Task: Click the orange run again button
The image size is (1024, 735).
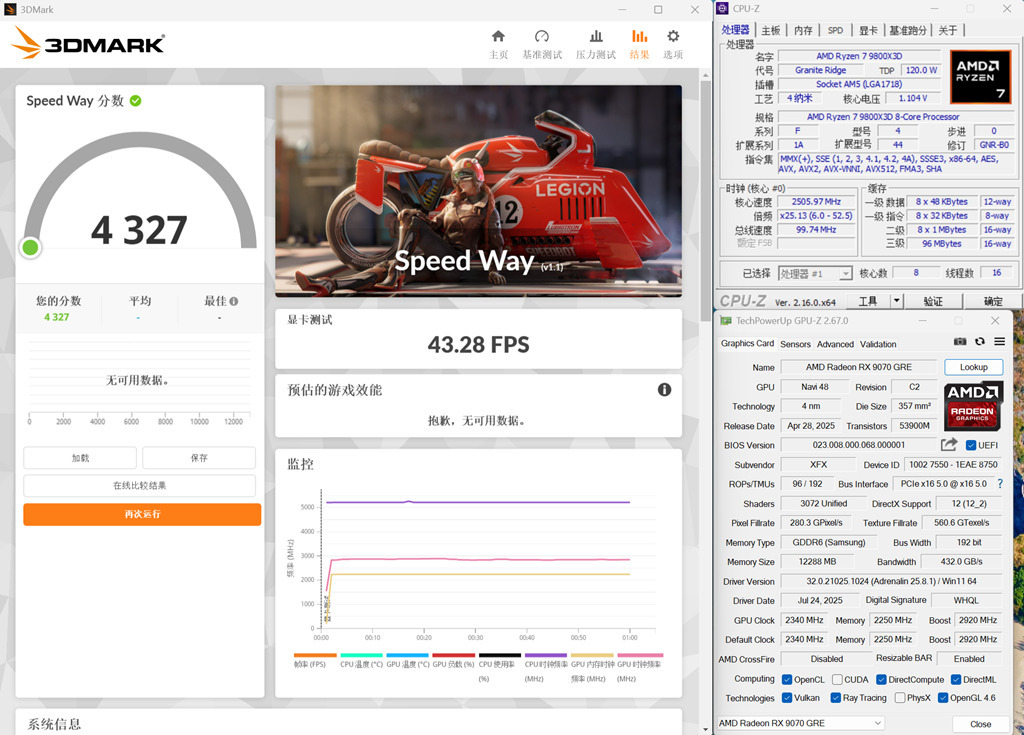Action: click(142, 514)
